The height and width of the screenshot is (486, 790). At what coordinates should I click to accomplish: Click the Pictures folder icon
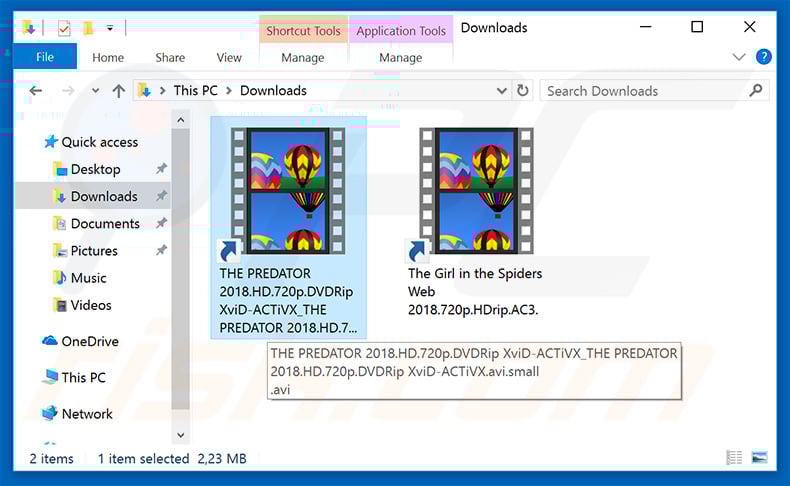click(59, 250)
